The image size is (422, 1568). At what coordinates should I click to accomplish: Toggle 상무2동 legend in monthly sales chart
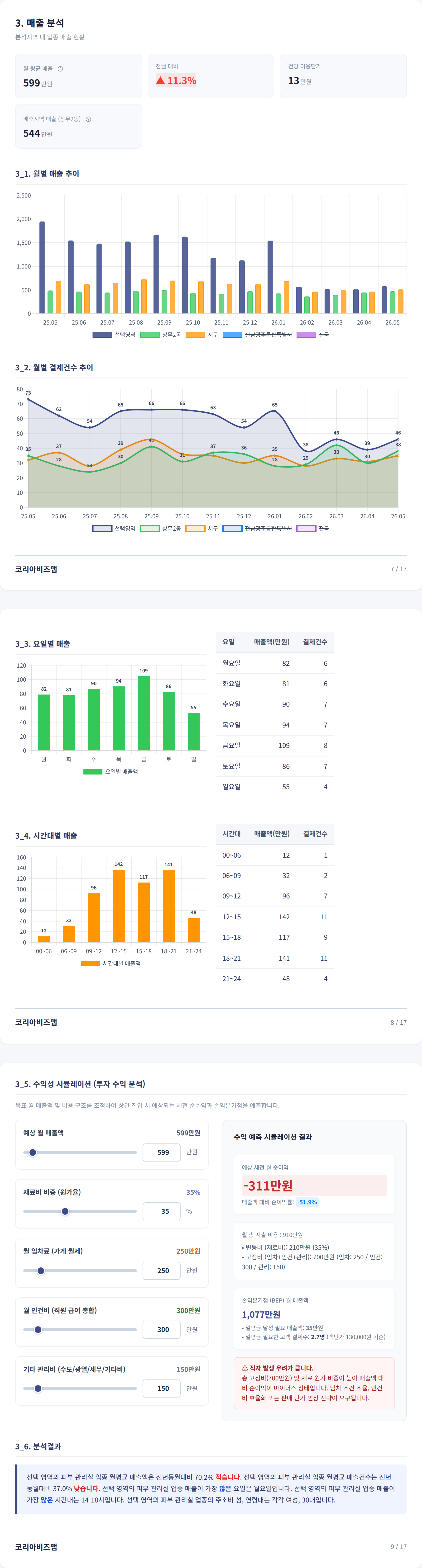point(161,335)
